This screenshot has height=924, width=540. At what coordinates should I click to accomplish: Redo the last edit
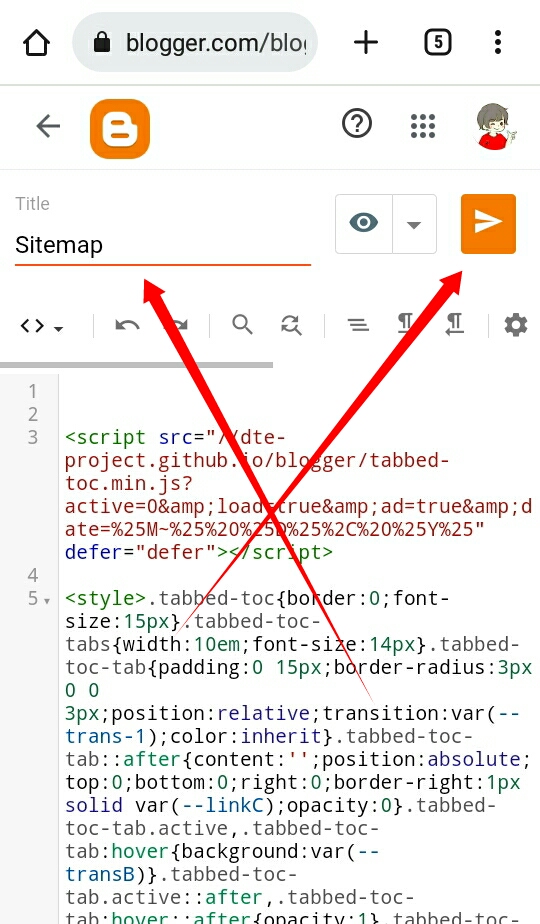[176, 325]
